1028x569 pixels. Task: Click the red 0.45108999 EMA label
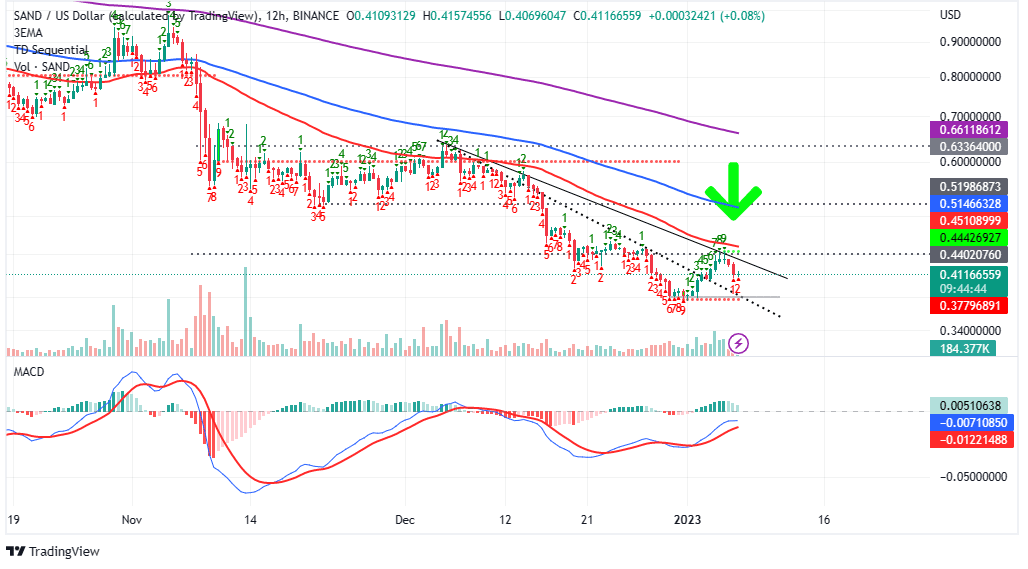pyautogui.click(x=970, y=220)
